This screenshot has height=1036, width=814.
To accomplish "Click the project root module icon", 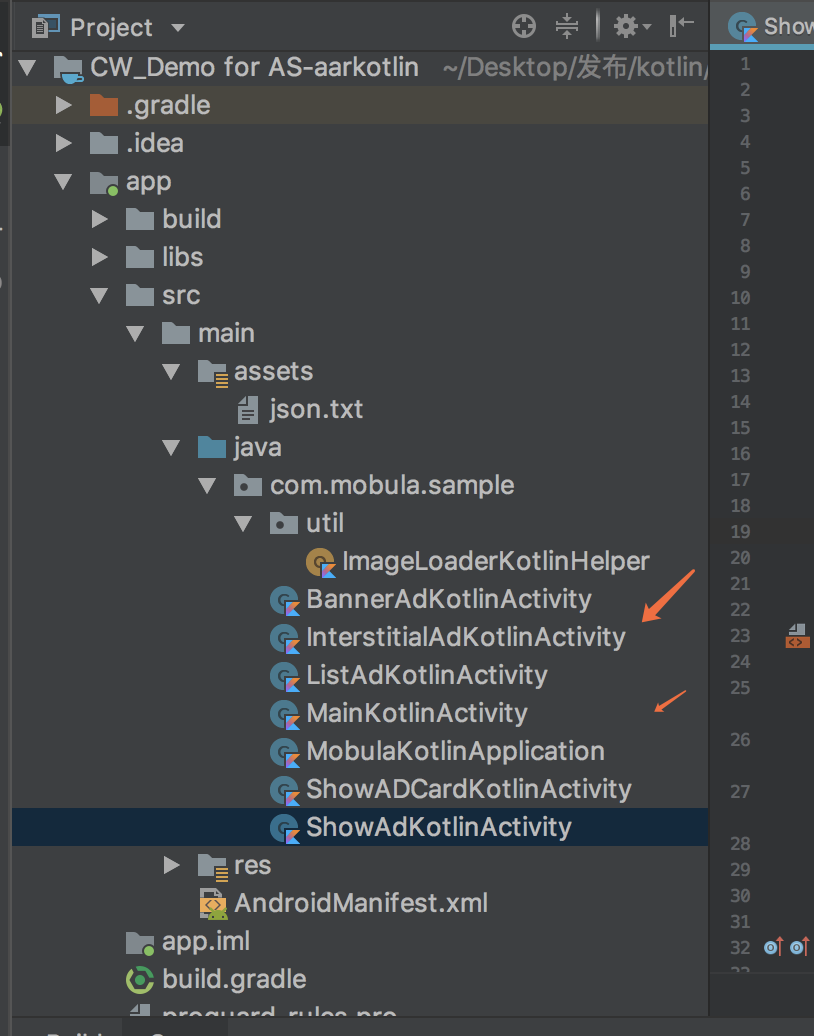I will point(69,69).
